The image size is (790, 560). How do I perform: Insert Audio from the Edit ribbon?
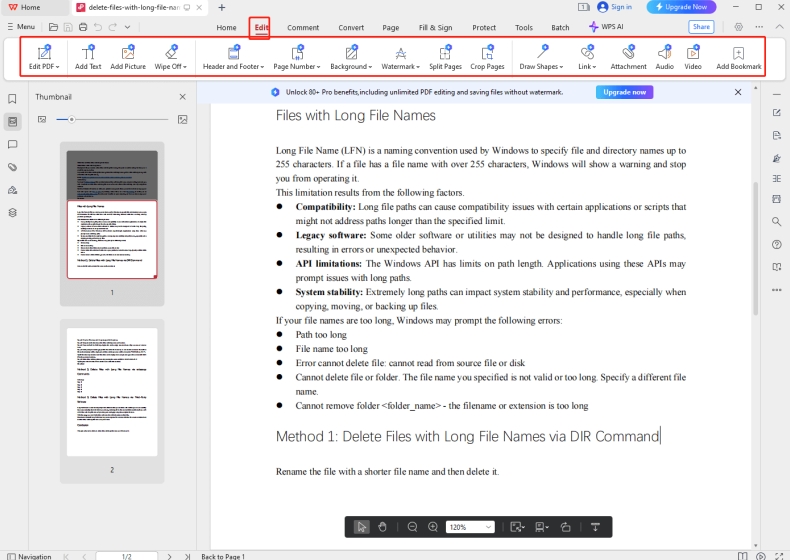pyautogui.click(x=664, y=58)
